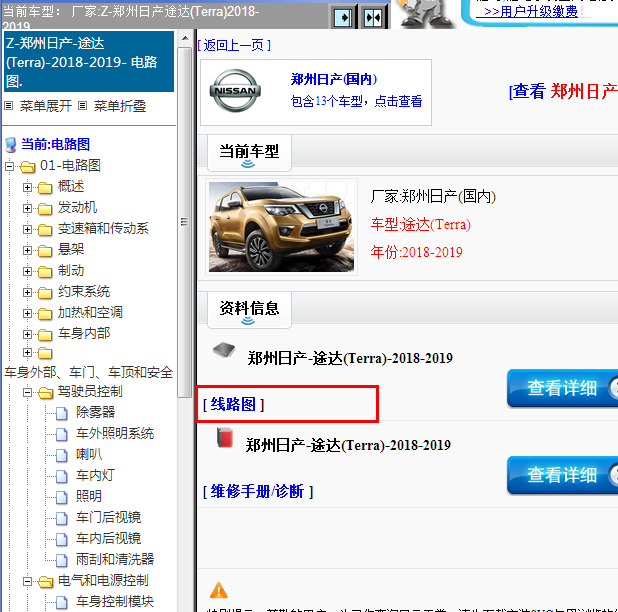Click the tree scrollbar up arrow
The width and height of the screenshot is (618, 612).
[x=184, y=39]
